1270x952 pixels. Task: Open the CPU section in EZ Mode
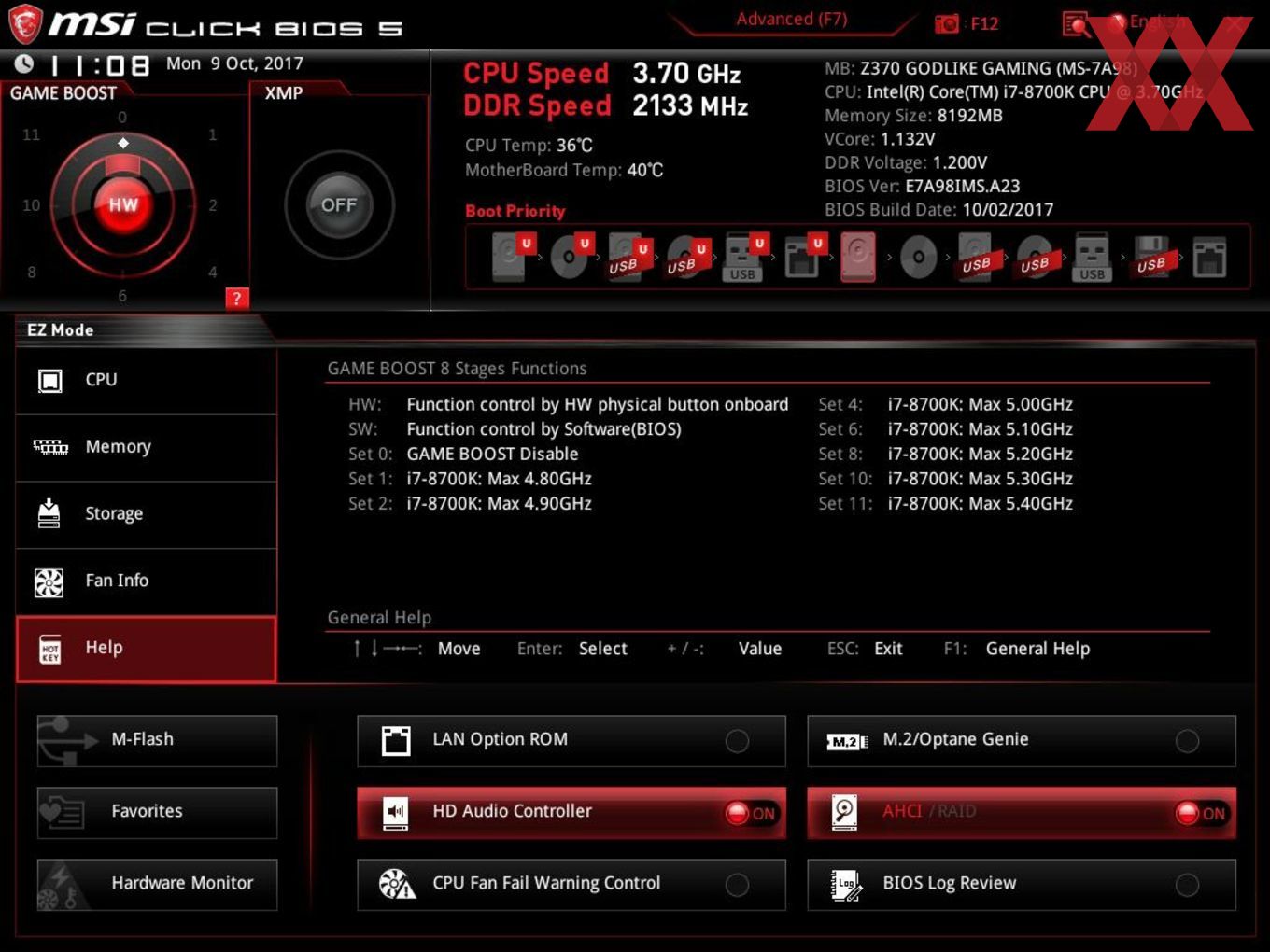147,380
